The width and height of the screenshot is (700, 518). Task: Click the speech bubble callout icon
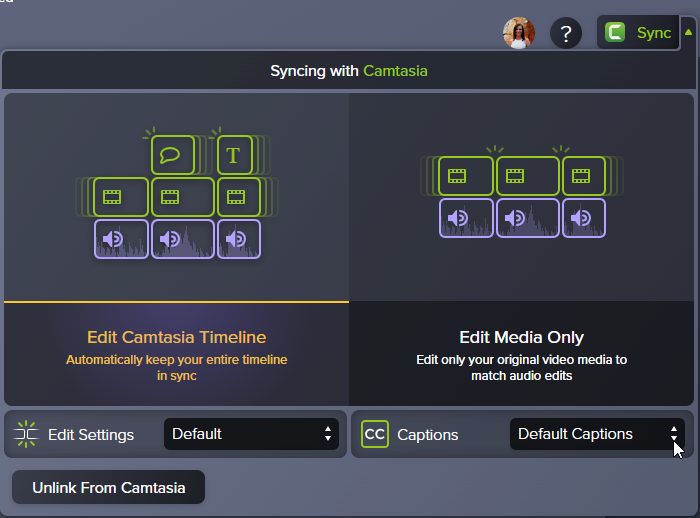[x=172, y=155]
